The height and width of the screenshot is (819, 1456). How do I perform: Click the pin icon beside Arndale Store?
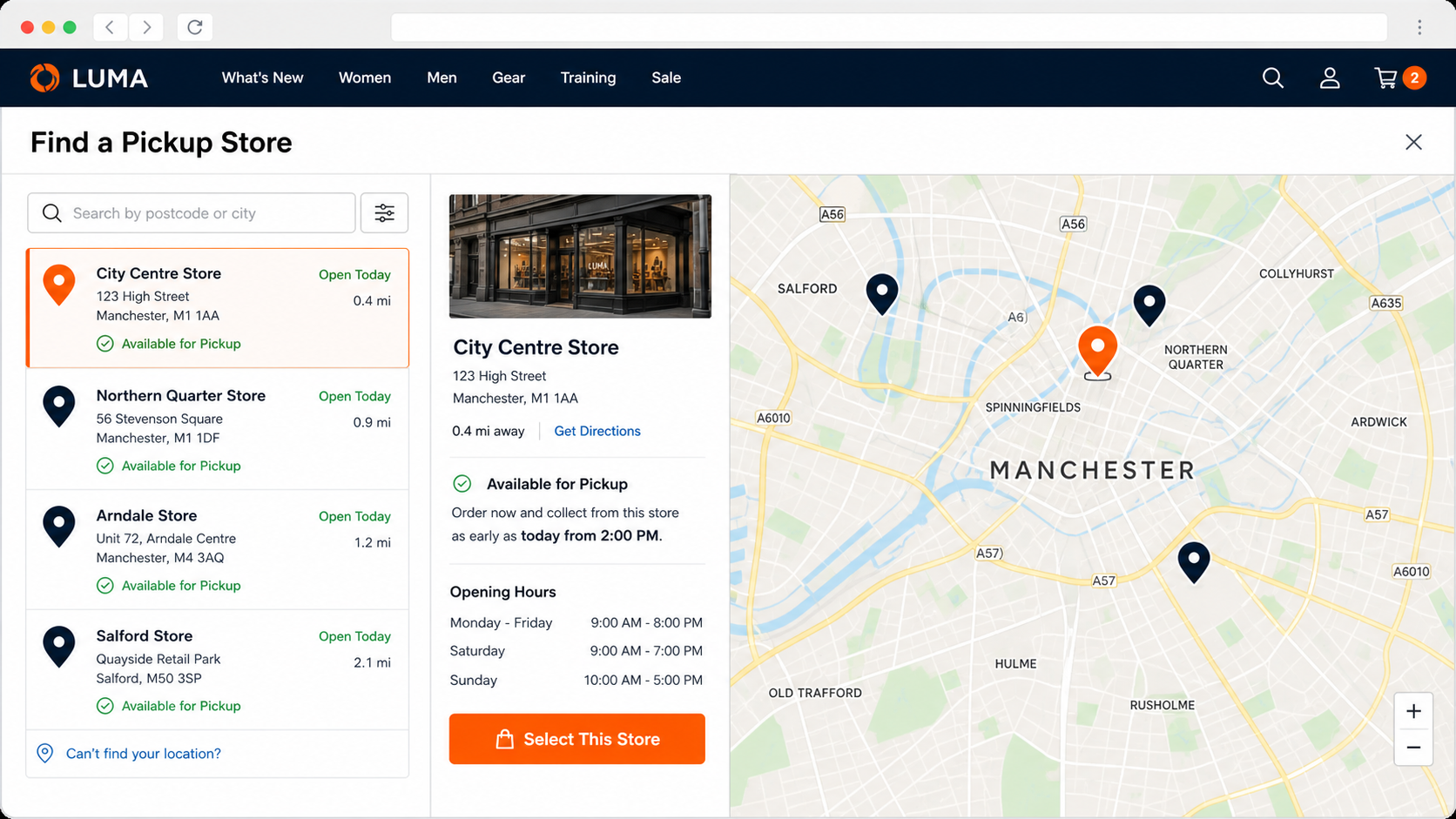[59, 527]
